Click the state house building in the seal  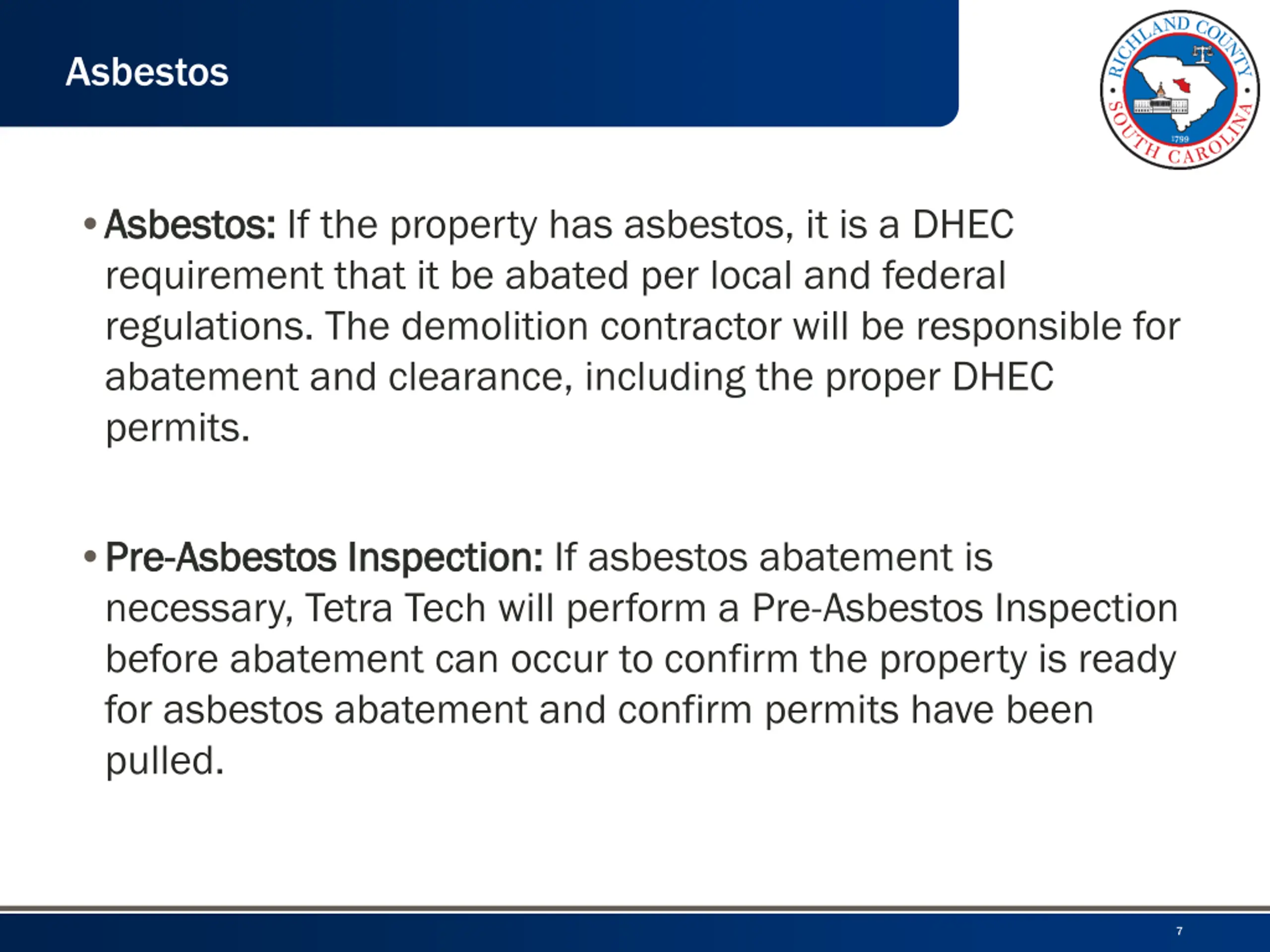(1161, 102)
